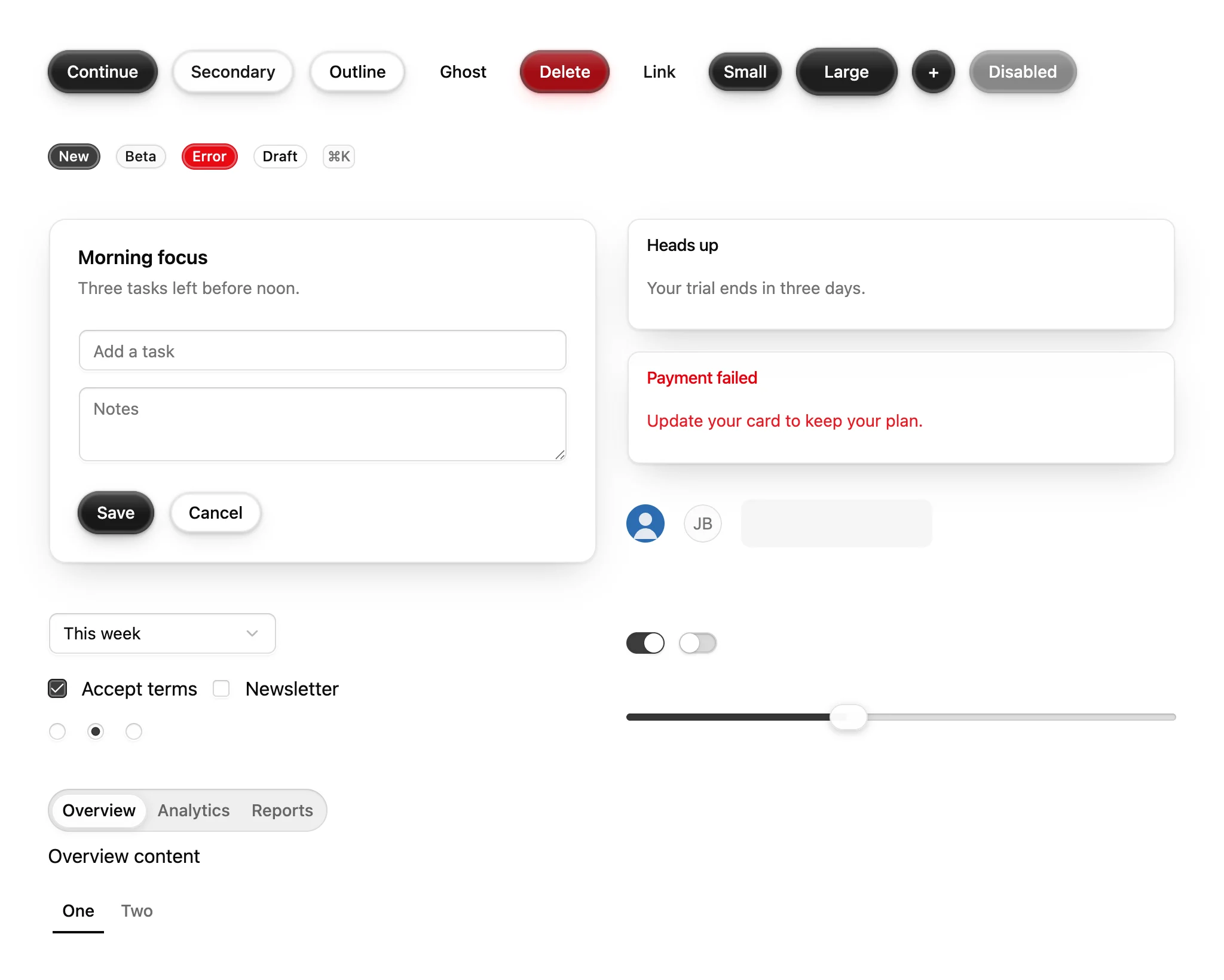
Task: Select the third radio button
Action: tap(134, 731)
